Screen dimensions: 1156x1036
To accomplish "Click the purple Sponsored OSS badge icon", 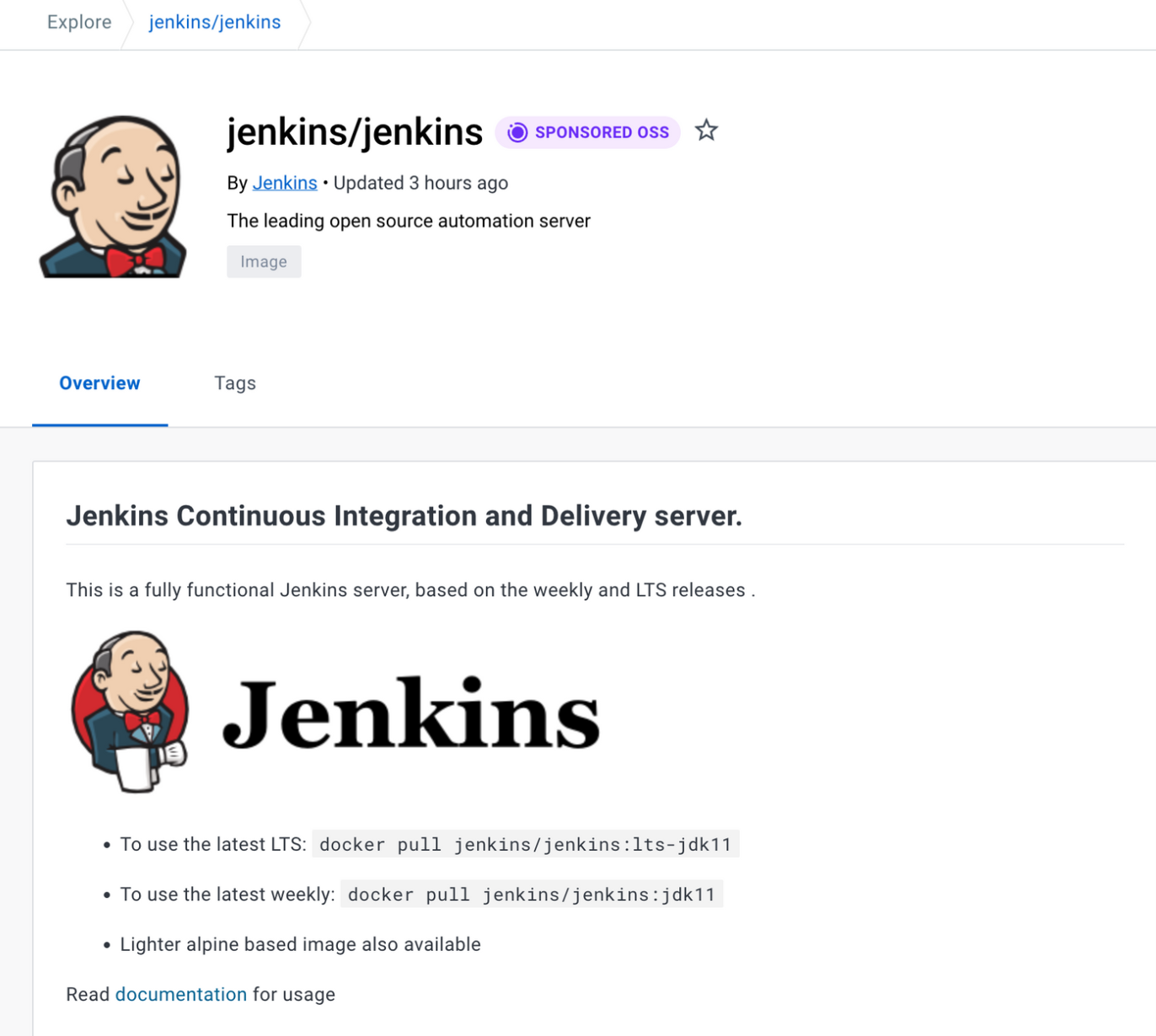I will pos(517,132).
